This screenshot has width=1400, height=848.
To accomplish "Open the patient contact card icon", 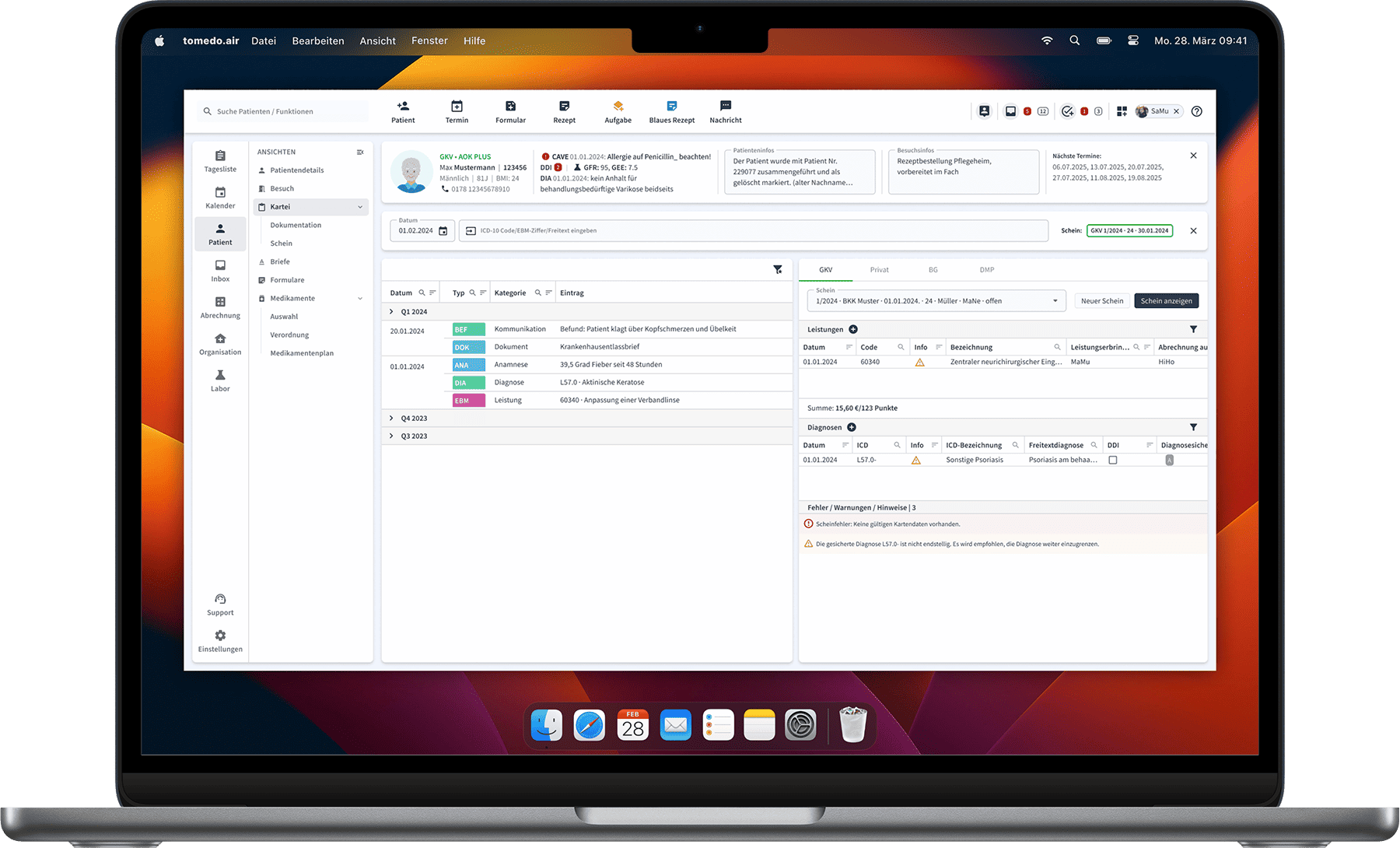I will tap(984, 111).
